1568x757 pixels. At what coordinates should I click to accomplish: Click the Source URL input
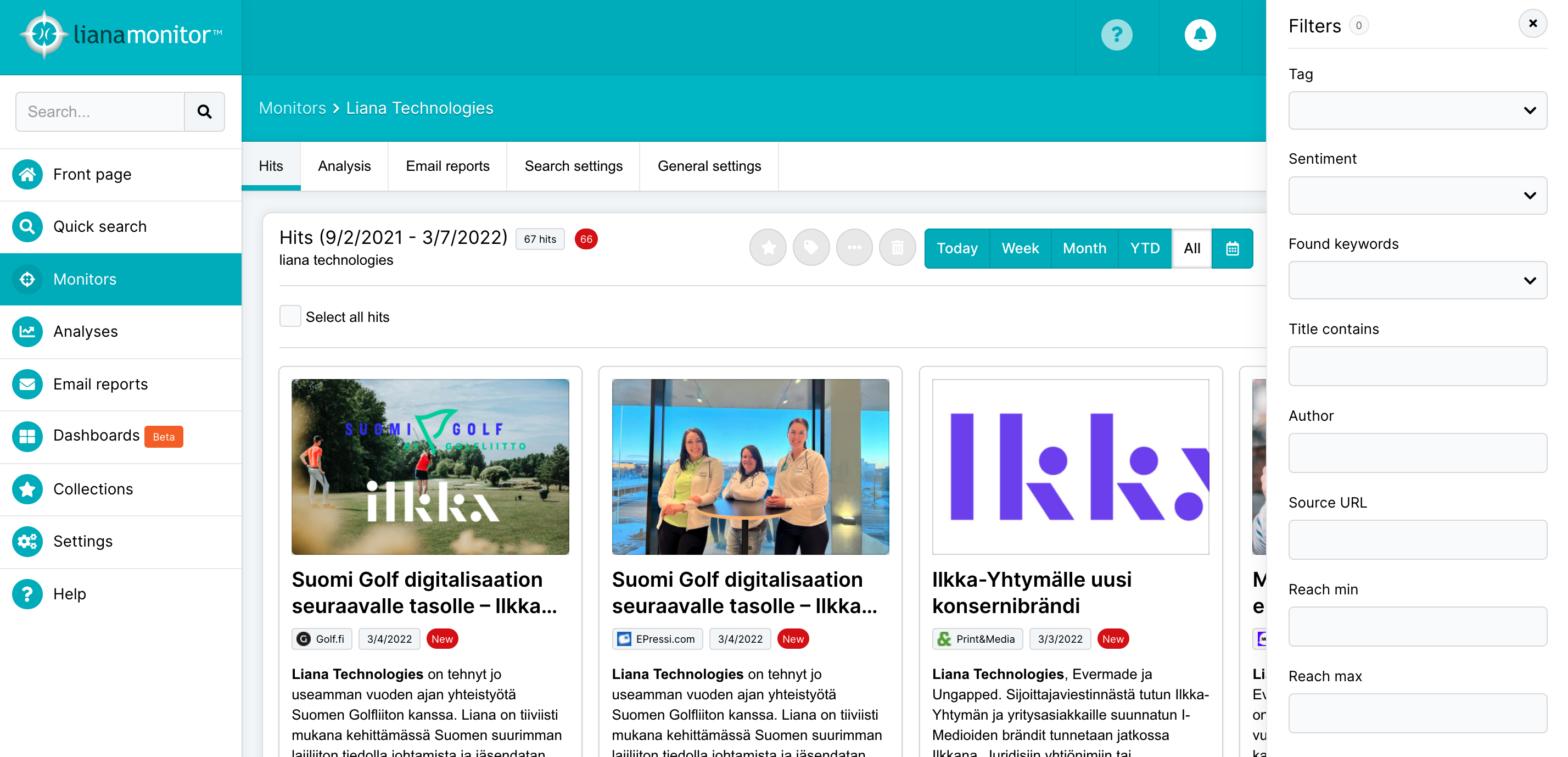(x=1417, y=539)
